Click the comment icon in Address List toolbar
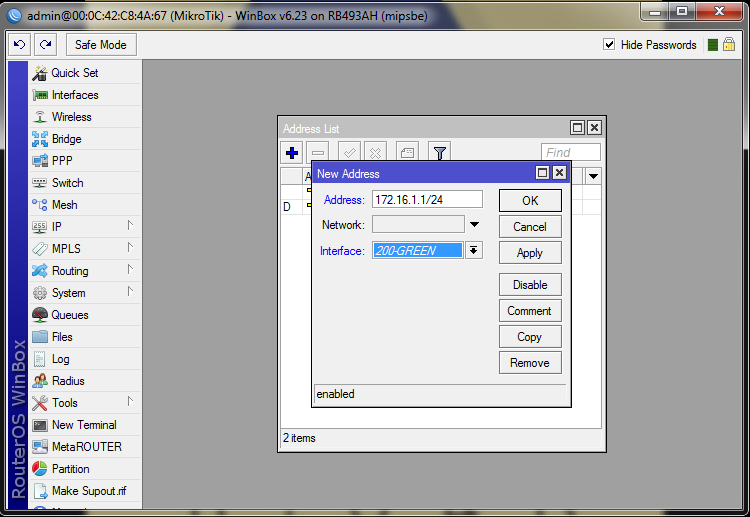Viewport: 750px width, 517px height. tap(408, 153)
